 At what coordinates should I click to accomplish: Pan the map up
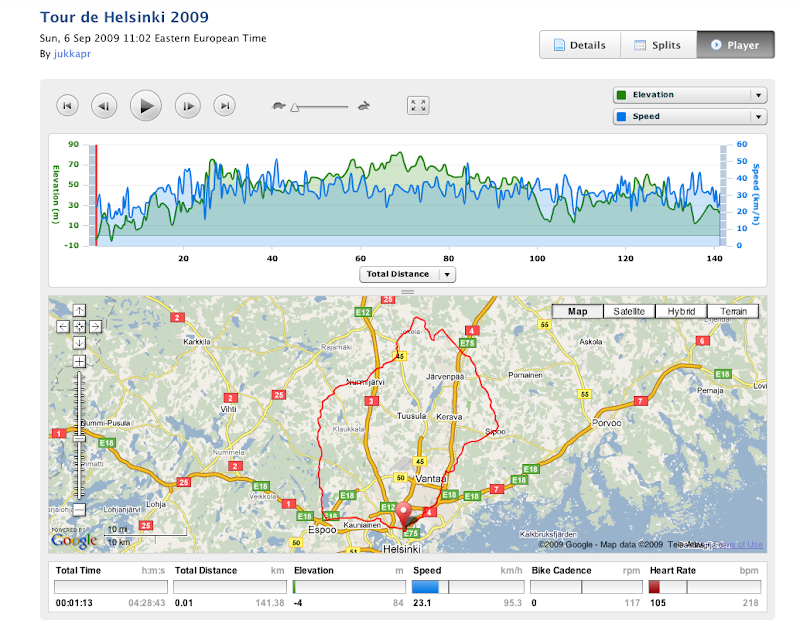tap(79, 310)
